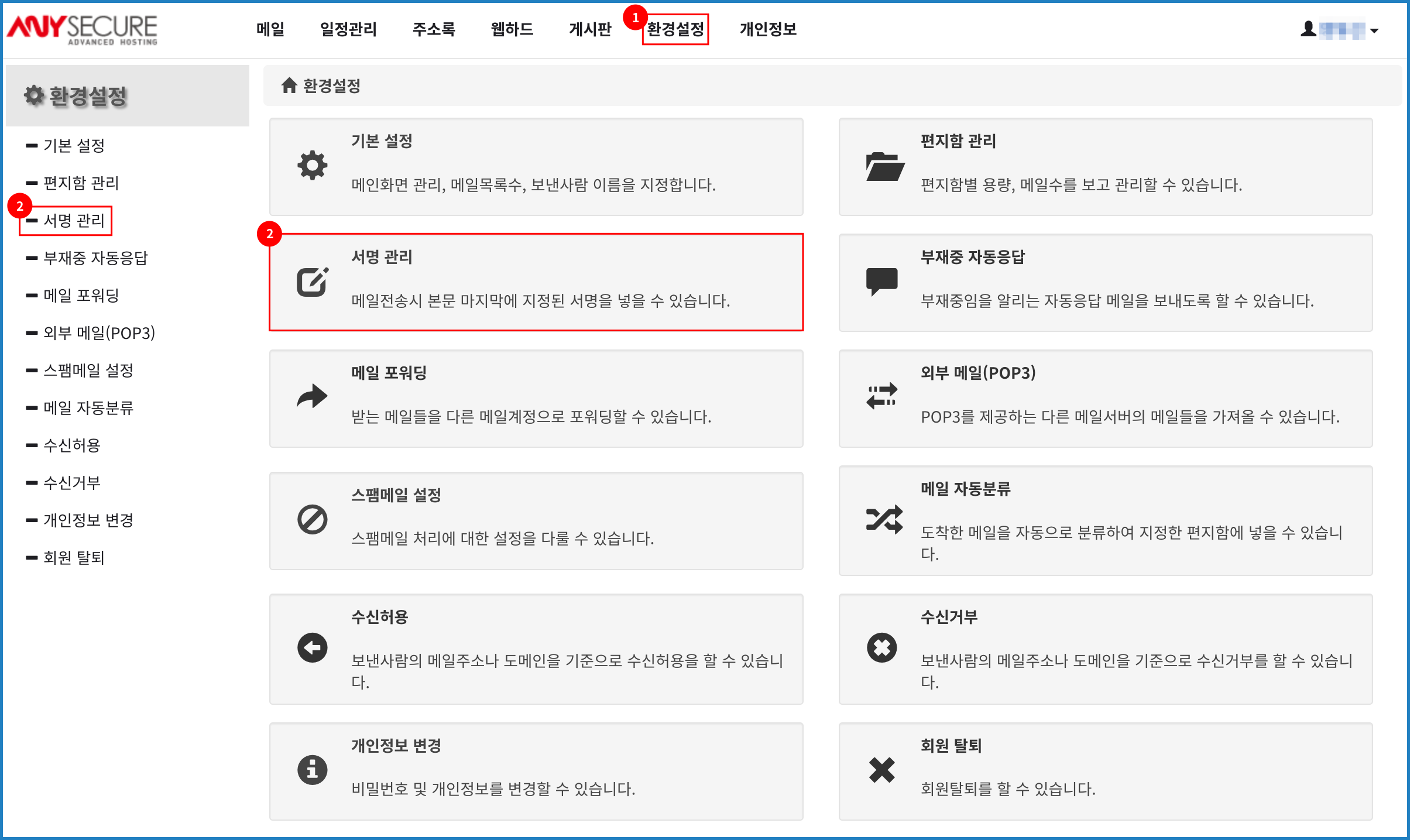
Task: Click the edit pencil icon for 서명 관리
Action: coord(312,282)
